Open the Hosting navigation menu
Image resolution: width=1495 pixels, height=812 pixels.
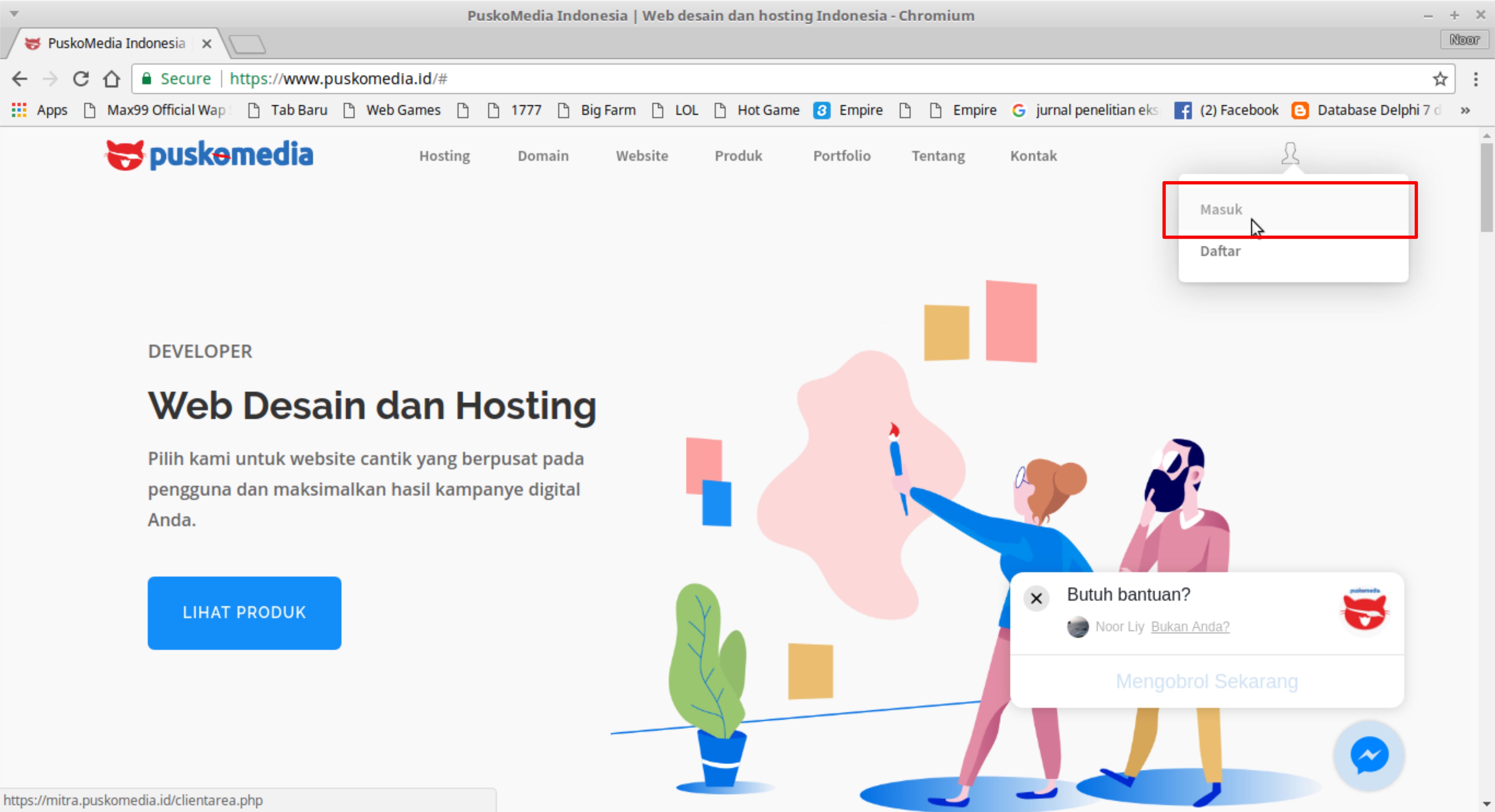coord(445,155)
